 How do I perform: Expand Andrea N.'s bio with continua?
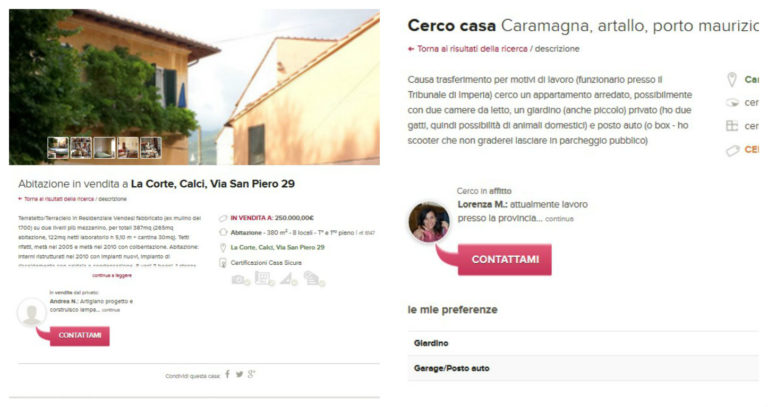click(x=111, y=310)
